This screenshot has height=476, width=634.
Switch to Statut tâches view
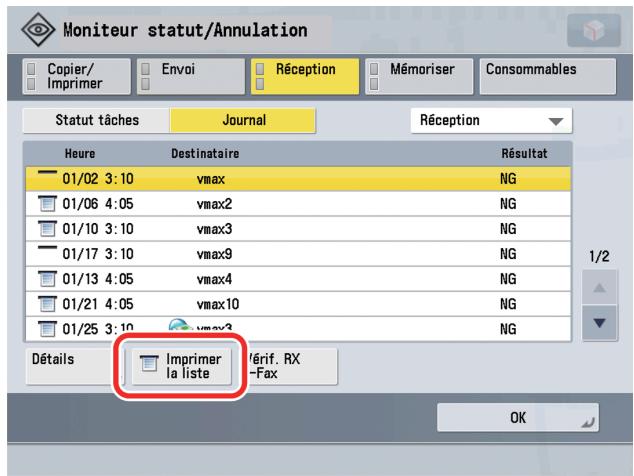[97, 120]
